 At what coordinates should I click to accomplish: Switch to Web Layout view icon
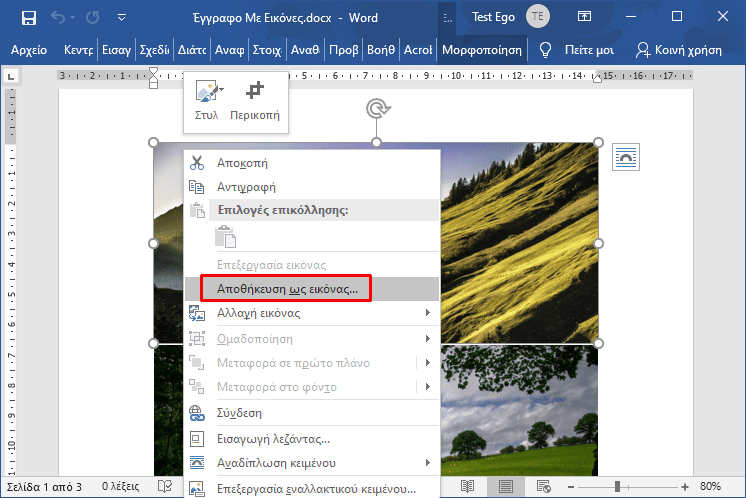pyautogui.click(x=543, y=486)
